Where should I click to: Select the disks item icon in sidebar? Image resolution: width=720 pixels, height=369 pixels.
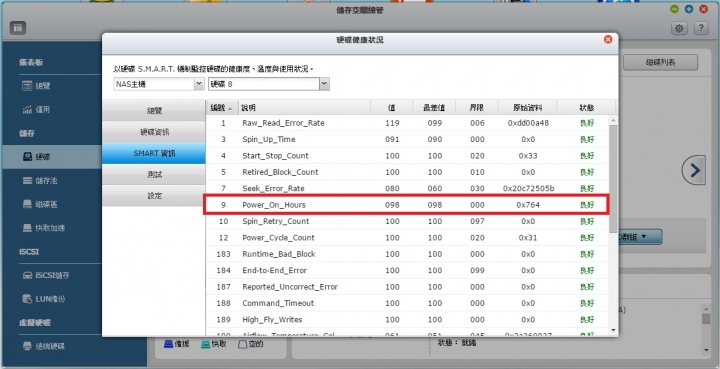pos(27,157)
